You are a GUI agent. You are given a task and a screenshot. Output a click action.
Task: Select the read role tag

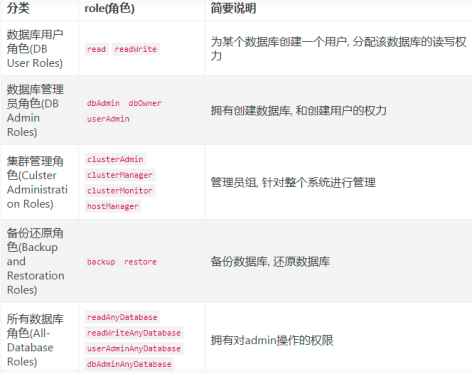coord(96,49)
